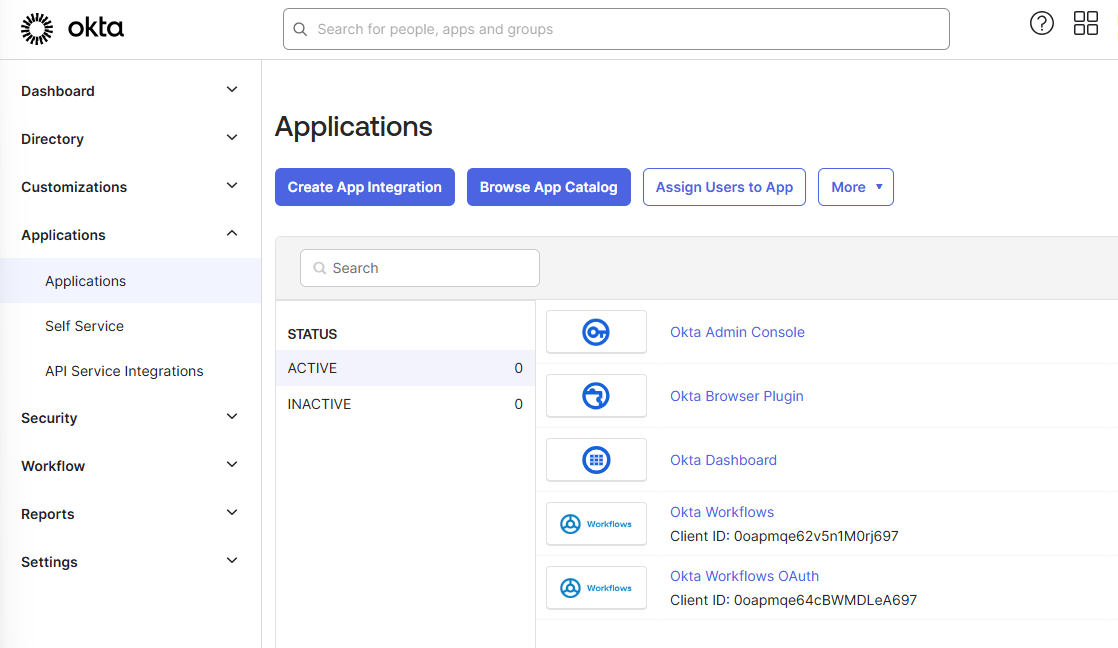Viewport: 1118px width, 648px height.
Task: Filter by ACTIVE status
Action: (405, 368)
